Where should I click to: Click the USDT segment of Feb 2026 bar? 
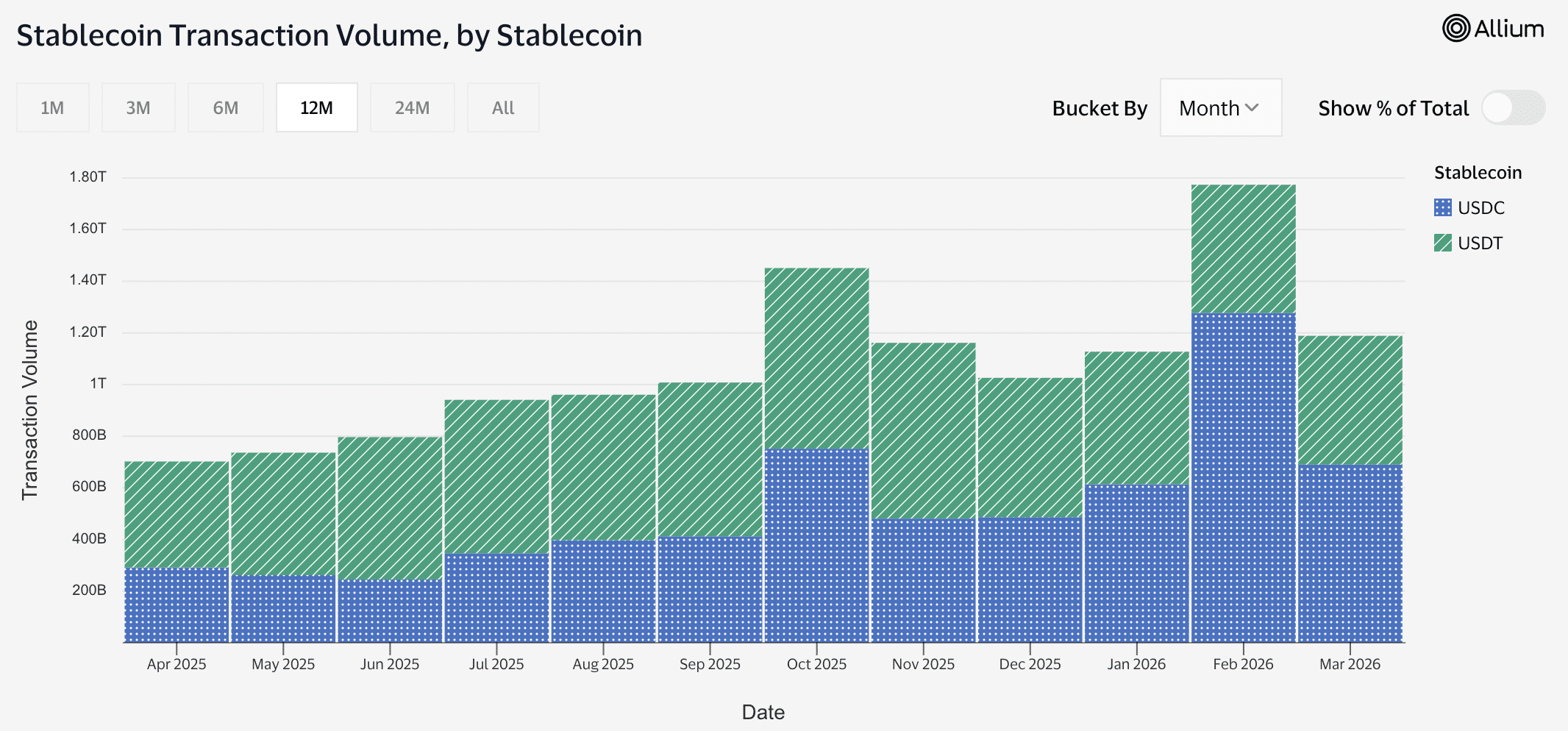[x=1243, y=249]
